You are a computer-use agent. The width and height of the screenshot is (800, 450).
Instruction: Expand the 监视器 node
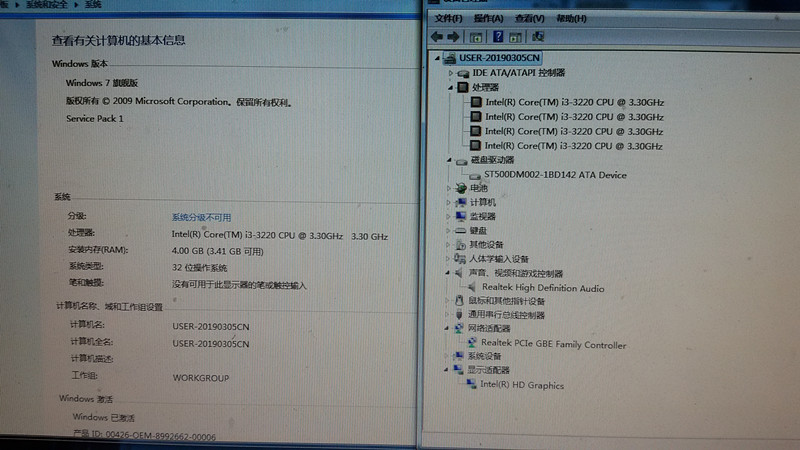click(x=449, y=217)
